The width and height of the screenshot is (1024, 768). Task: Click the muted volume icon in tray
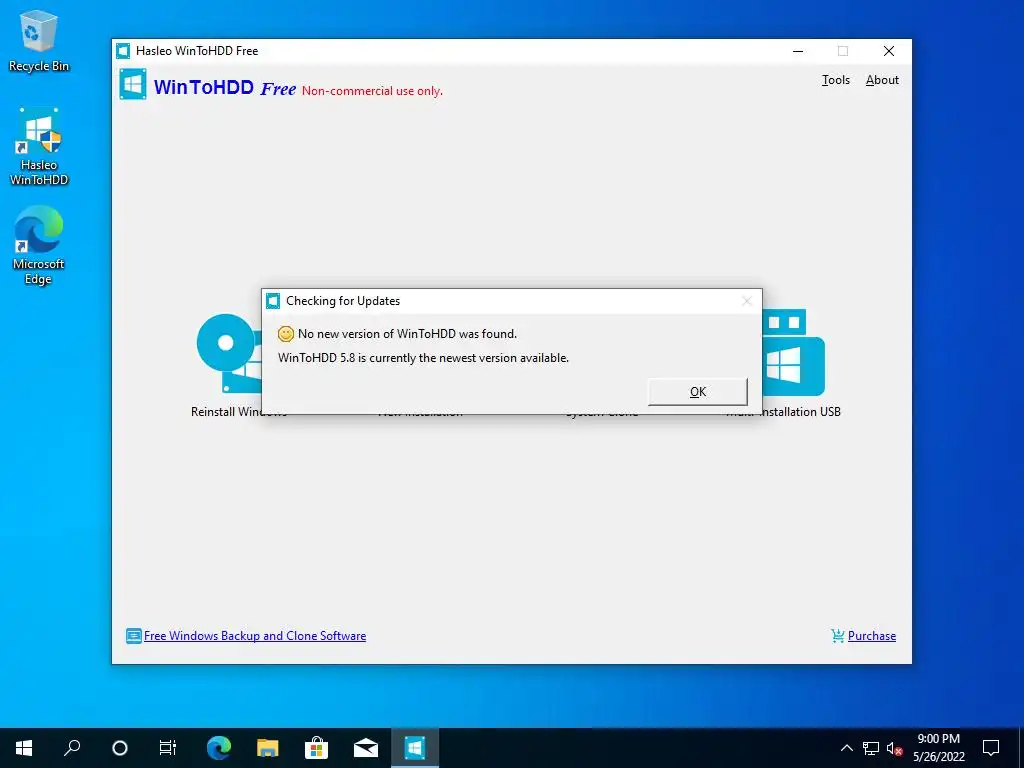pos(895,748)
